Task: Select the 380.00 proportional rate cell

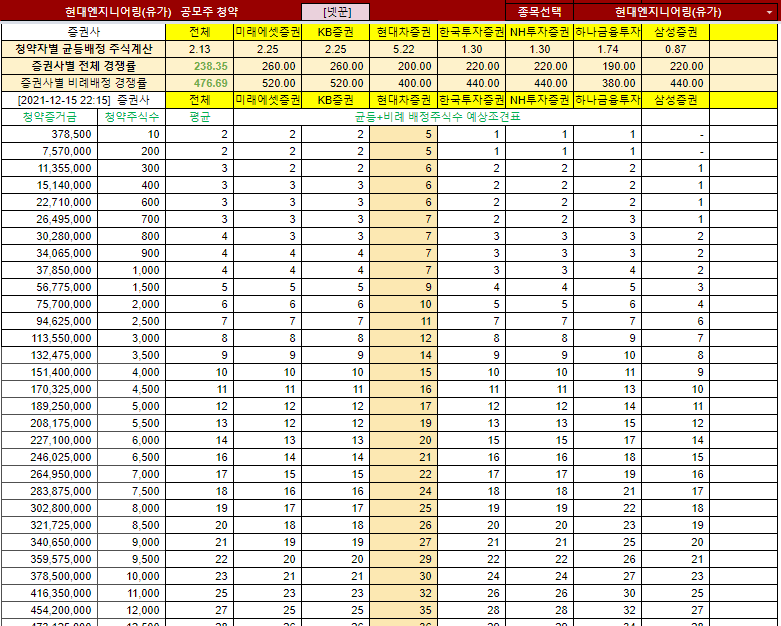Action: 608,83
